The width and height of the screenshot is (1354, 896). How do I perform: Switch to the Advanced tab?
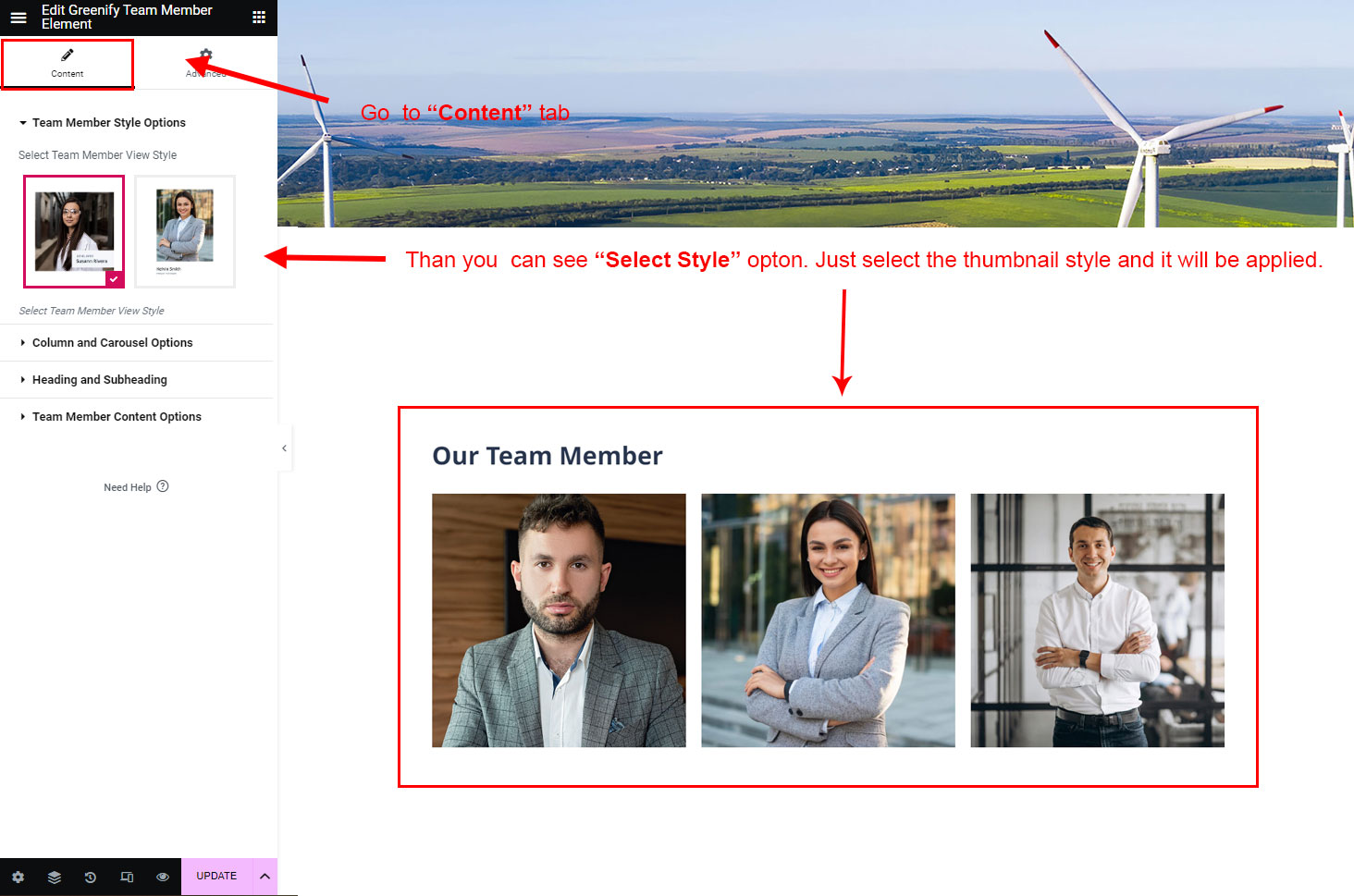coord(205,63)
